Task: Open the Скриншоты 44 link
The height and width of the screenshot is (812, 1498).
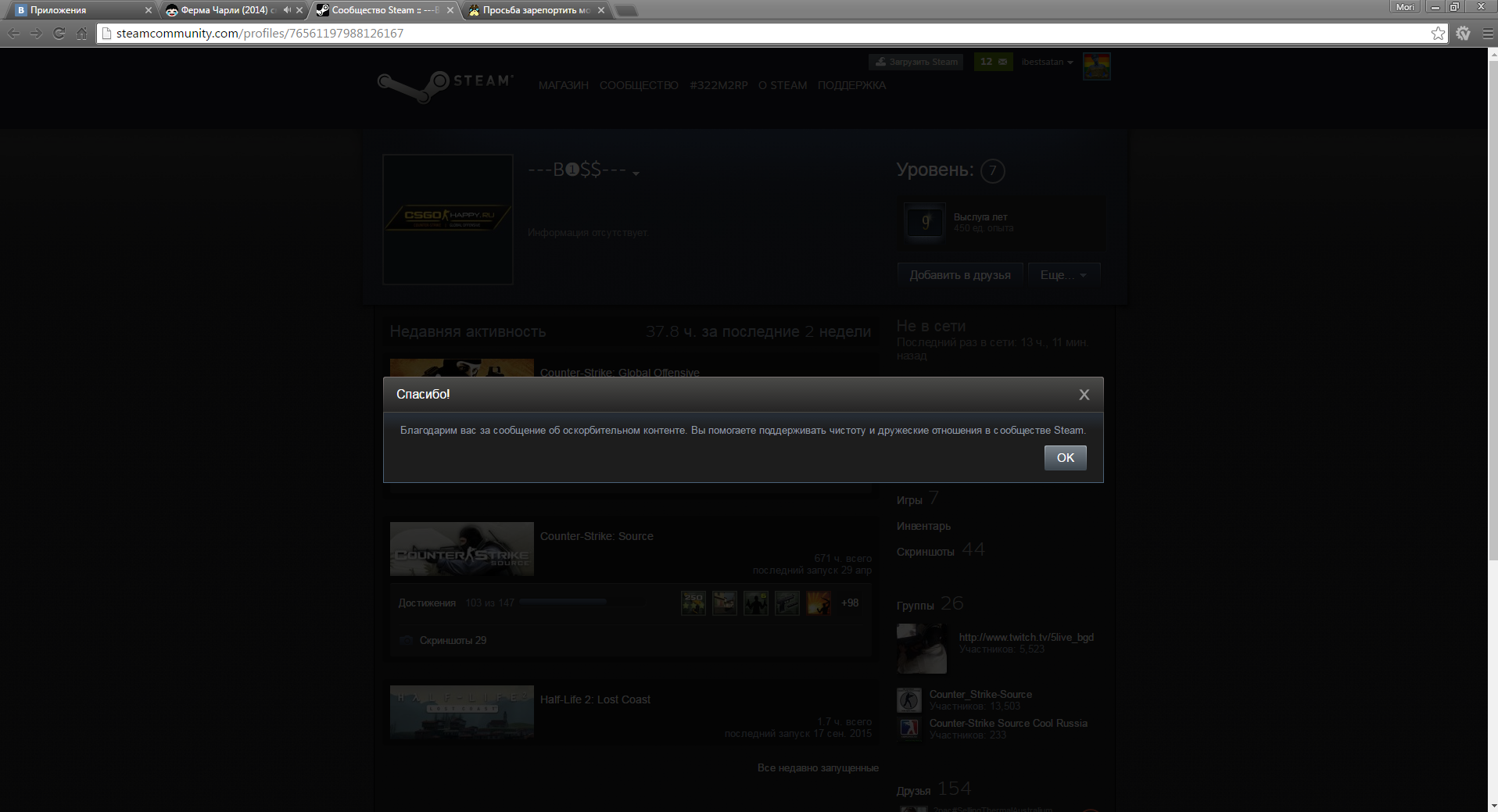Action: point(941,550)
